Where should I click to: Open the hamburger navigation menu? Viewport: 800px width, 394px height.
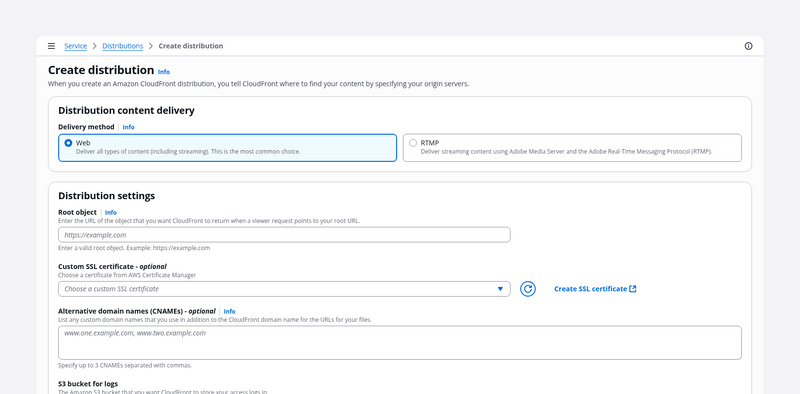pyautogui.click(x=51, y=46)
